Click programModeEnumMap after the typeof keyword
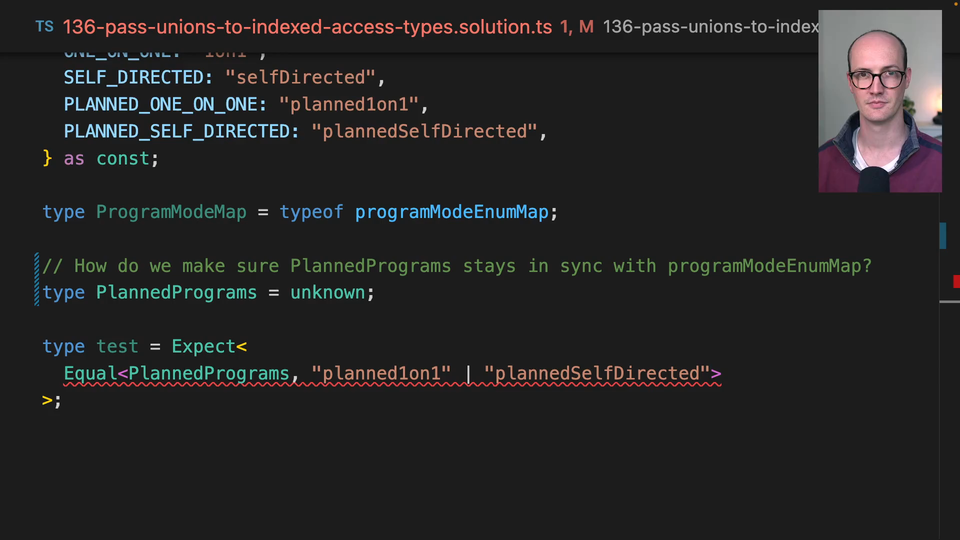The width and height of the screenshot is (960, 540). pos(455,212)
